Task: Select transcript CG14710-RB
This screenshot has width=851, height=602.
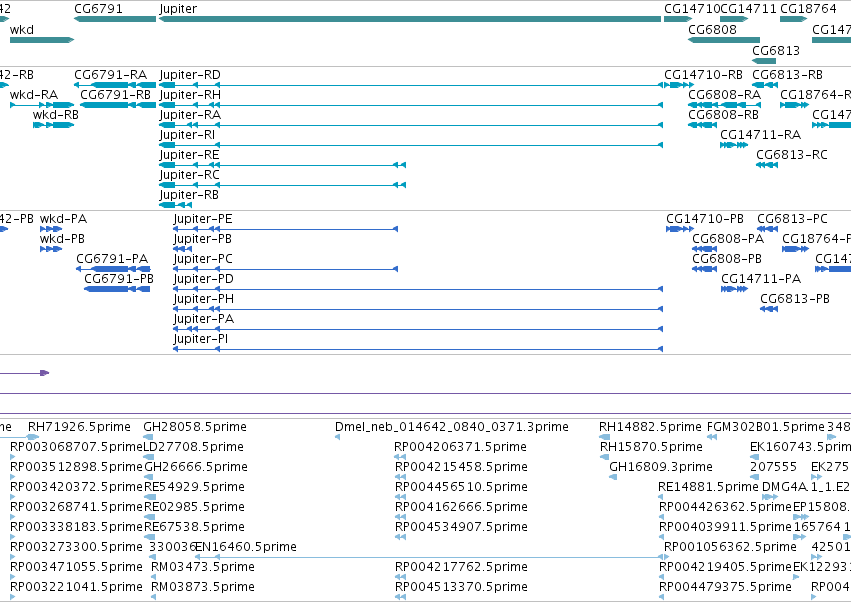Action: 679,85
